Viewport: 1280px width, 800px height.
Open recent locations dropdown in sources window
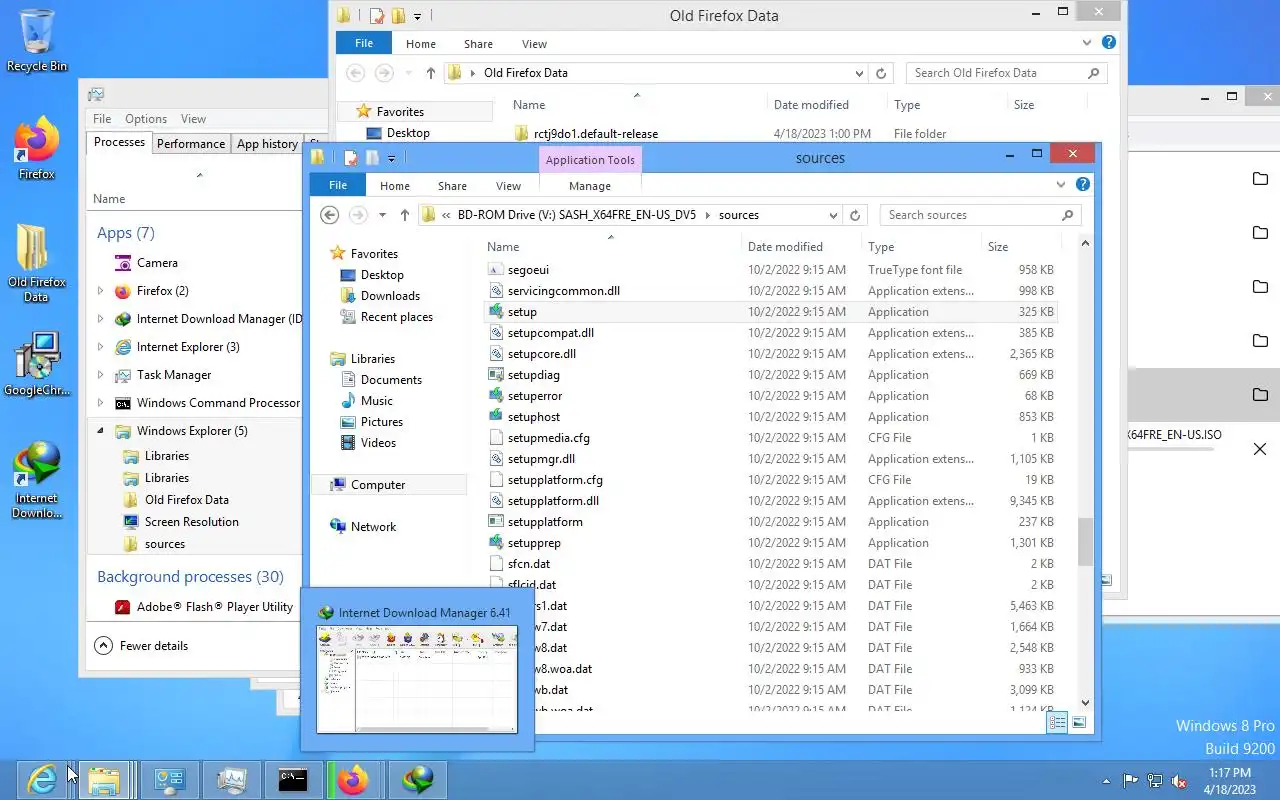382,215
